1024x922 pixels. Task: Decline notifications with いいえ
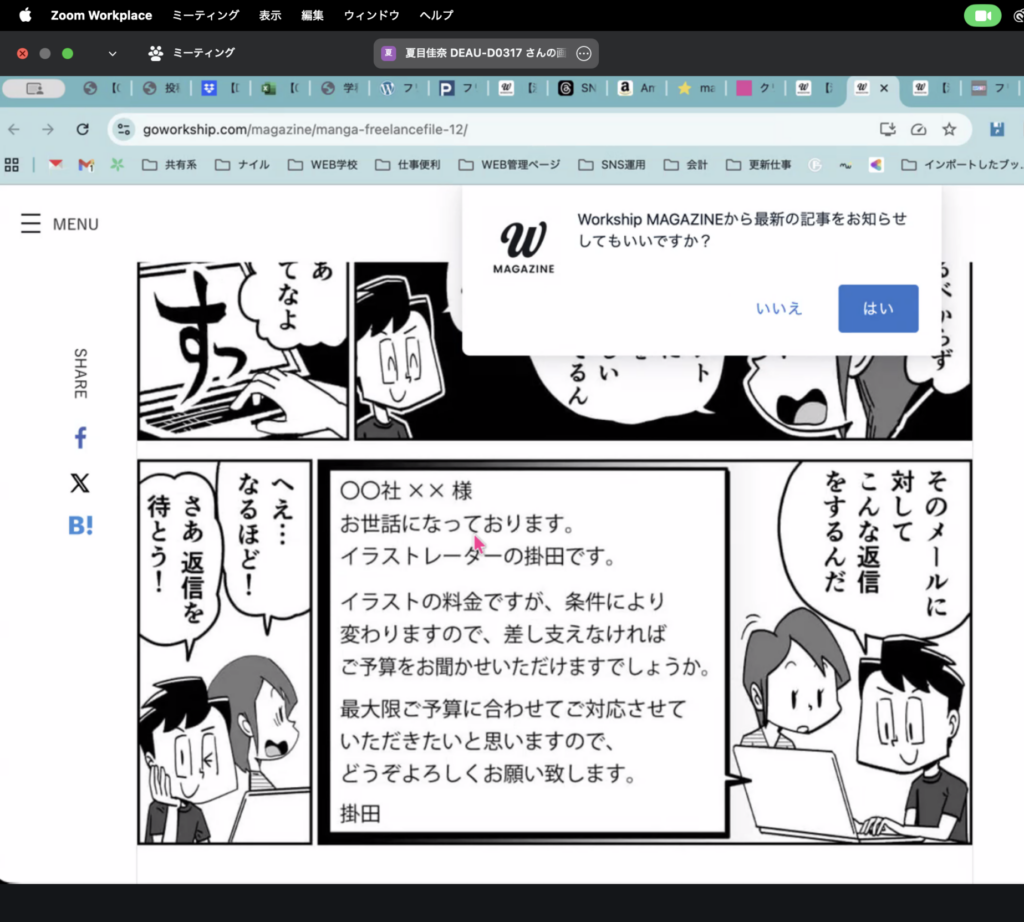[779, 308]
